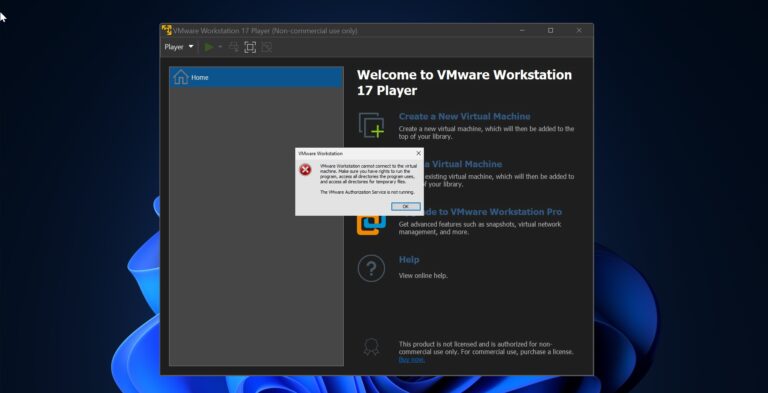The height and width of the screenshot is (393, 768).
Task: Click the Home house icon
Action: point(181,77)
